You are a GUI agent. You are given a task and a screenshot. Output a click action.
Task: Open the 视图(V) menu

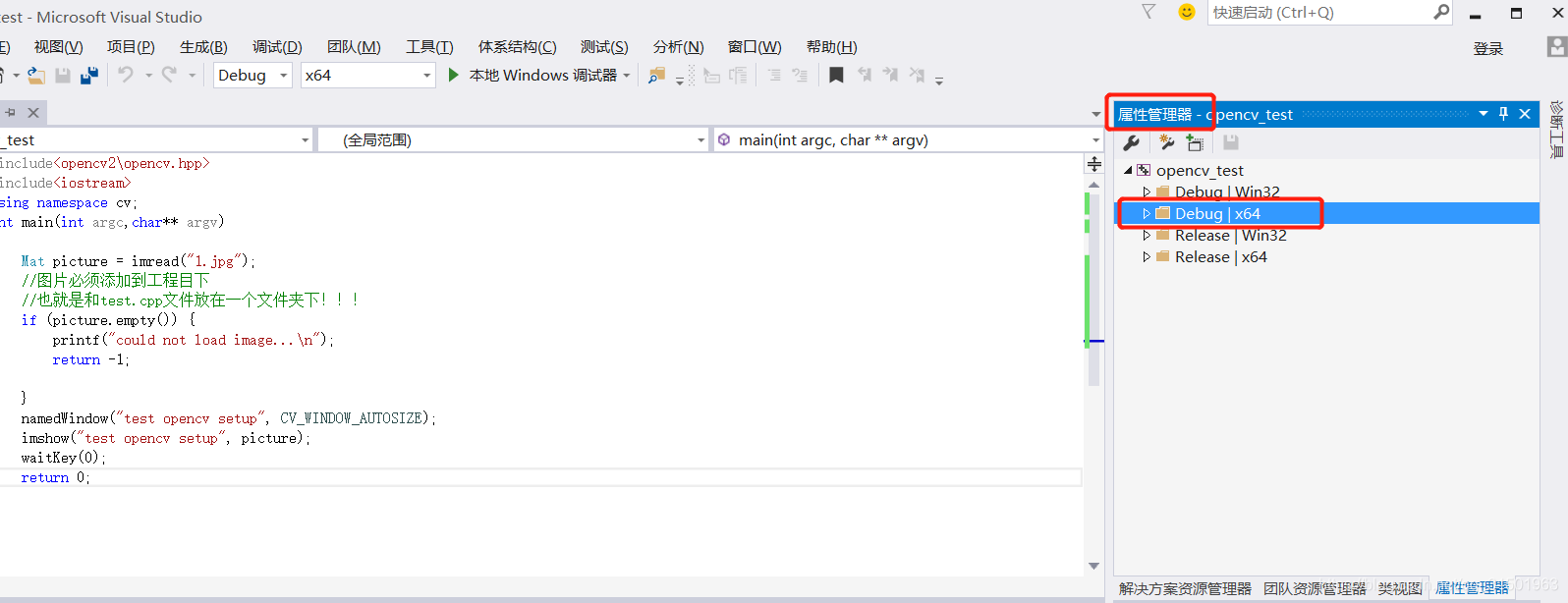[x=58, y=47]
